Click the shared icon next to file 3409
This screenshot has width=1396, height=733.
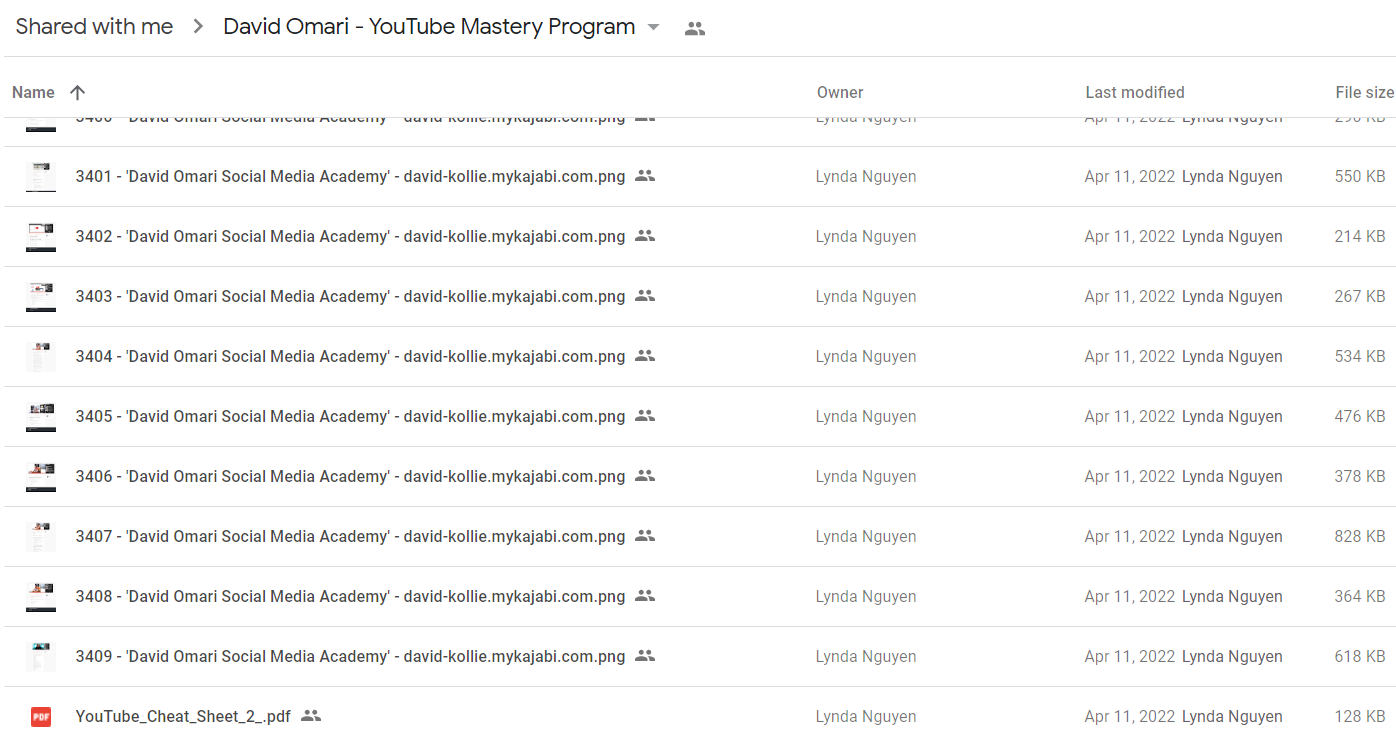pyautogui.click(x=645, y=656)
